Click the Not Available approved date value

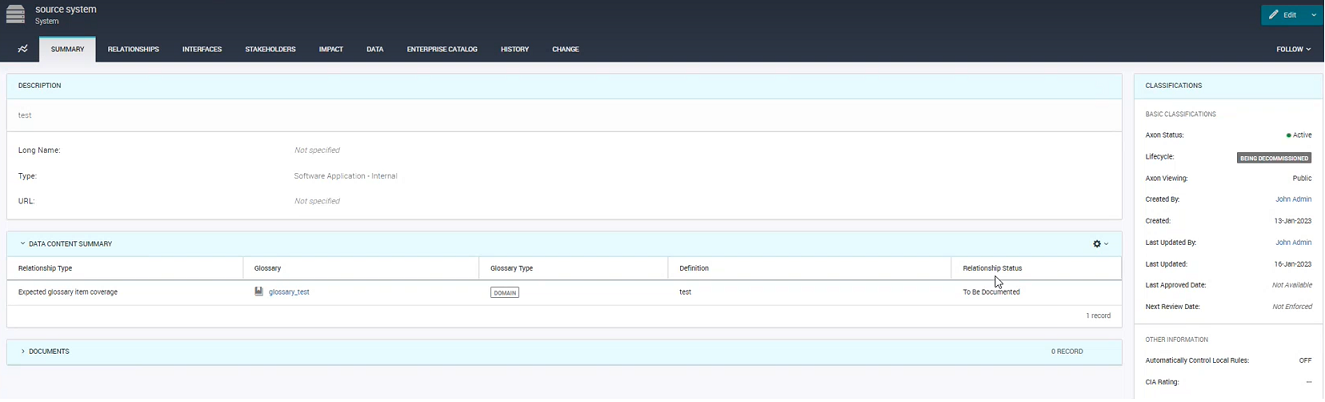tap(1292, 285)
